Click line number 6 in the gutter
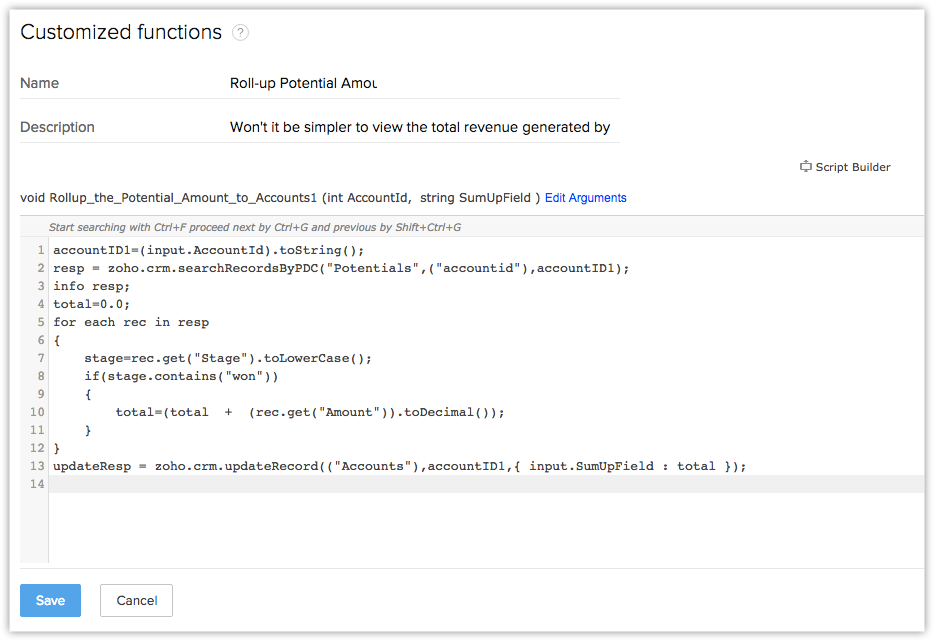Viewport: 934px width, 641px height. (39, 340)
